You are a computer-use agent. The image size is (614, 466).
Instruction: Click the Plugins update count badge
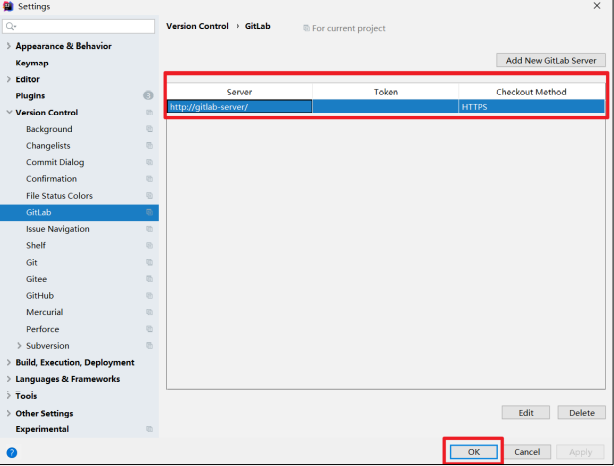point(148,96)
